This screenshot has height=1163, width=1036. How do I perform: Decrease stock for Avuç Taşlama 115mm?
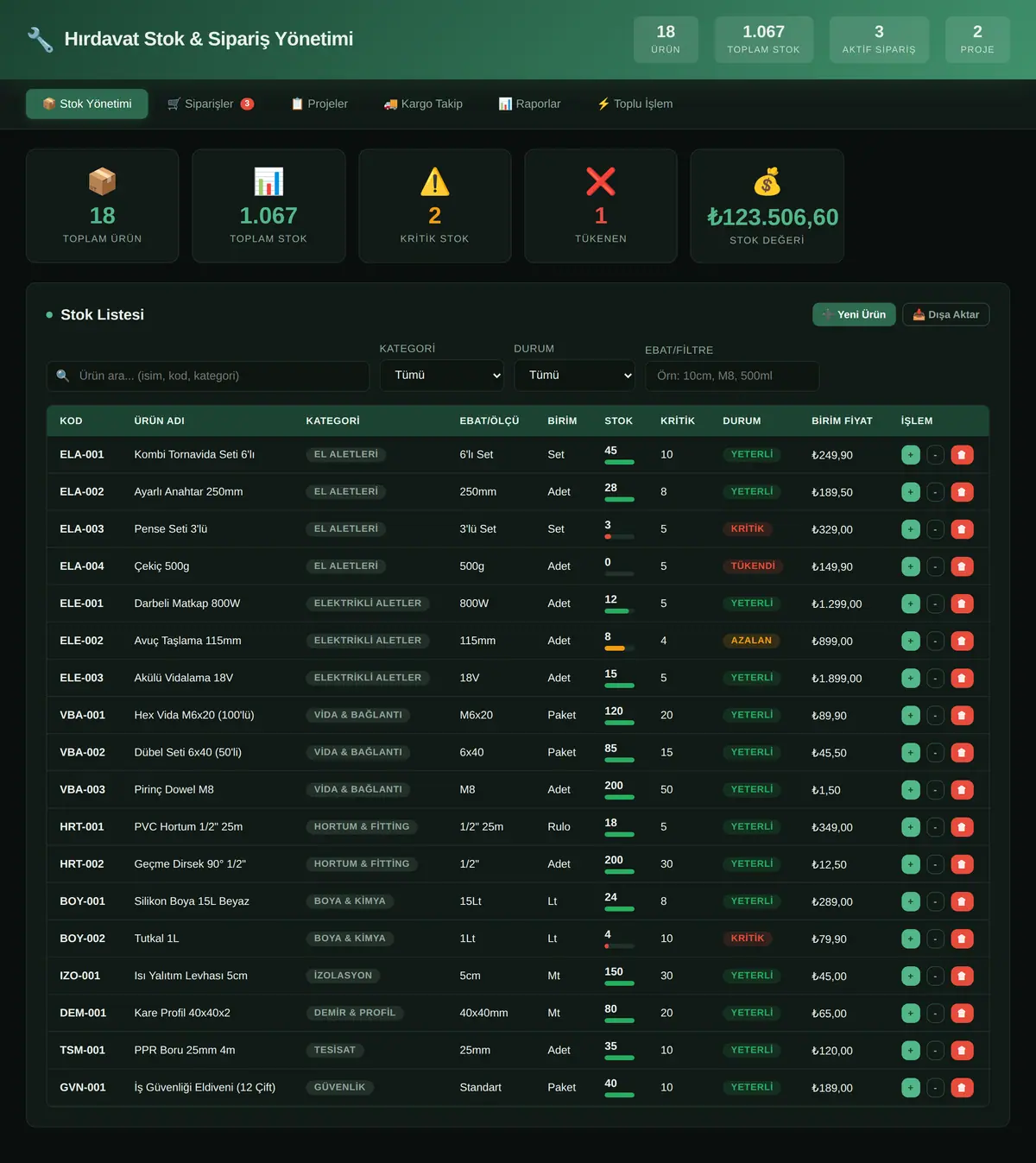pos(935,641)
